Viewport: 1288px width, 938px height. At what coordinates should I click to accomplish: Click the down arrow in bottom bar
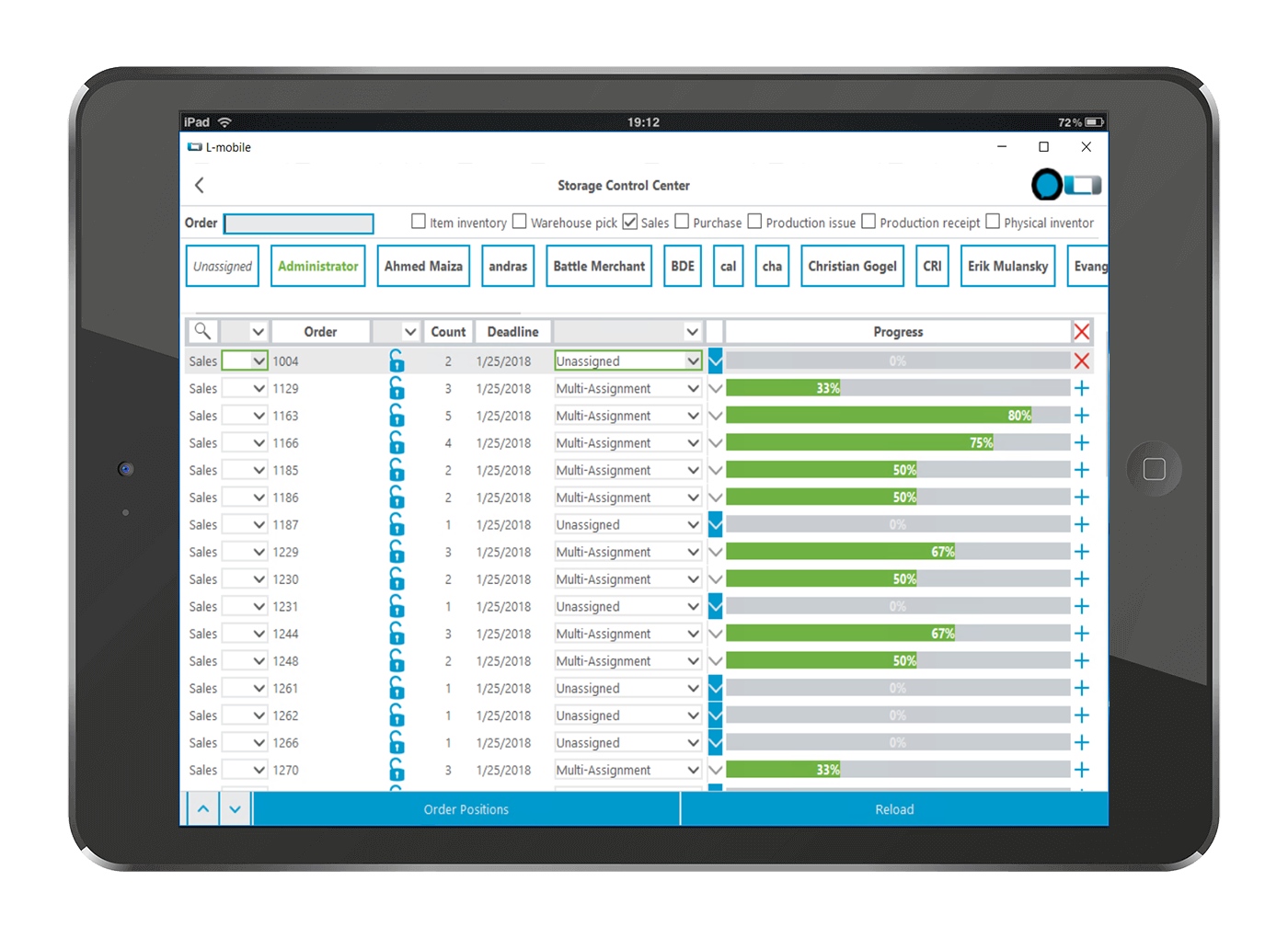(x=236, y=809)
